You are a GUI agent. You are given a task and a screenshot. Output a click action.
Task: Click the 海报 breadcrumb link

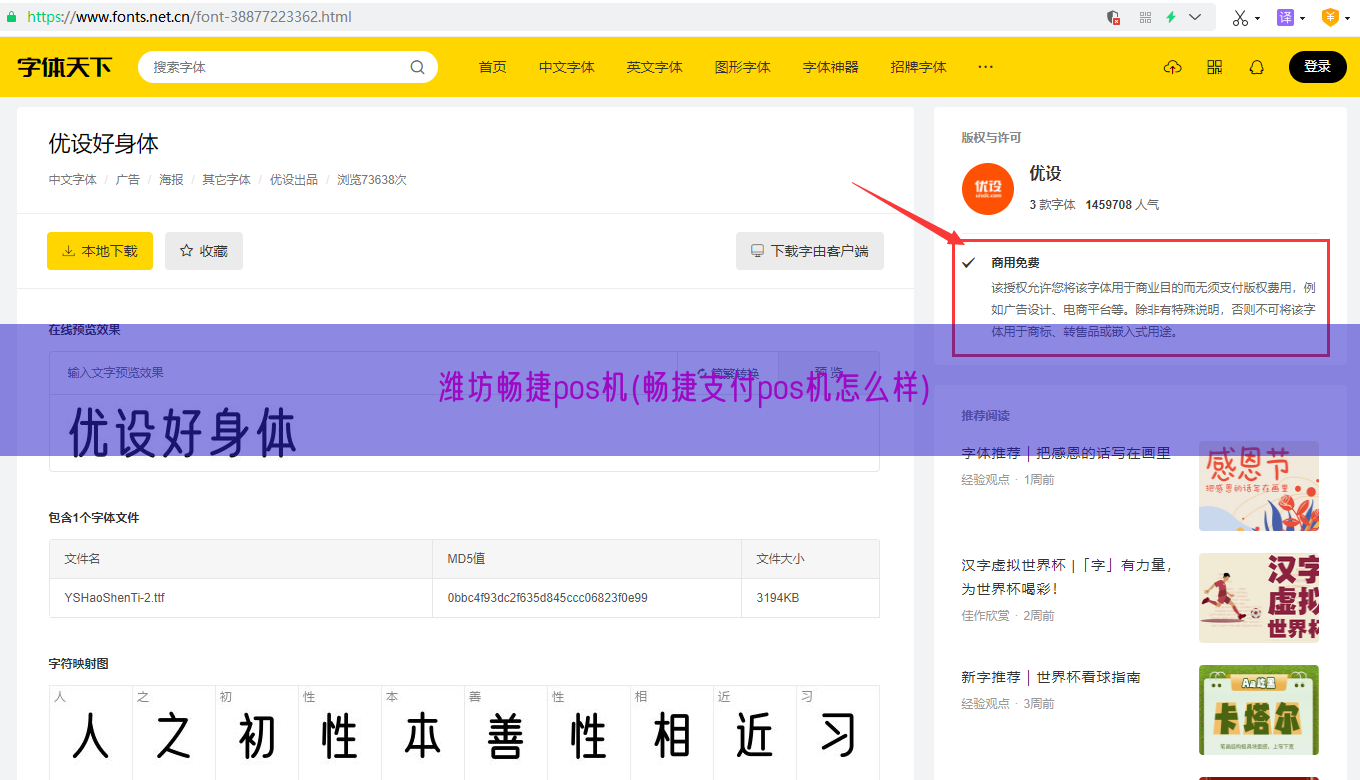click(x=171, y=180)
